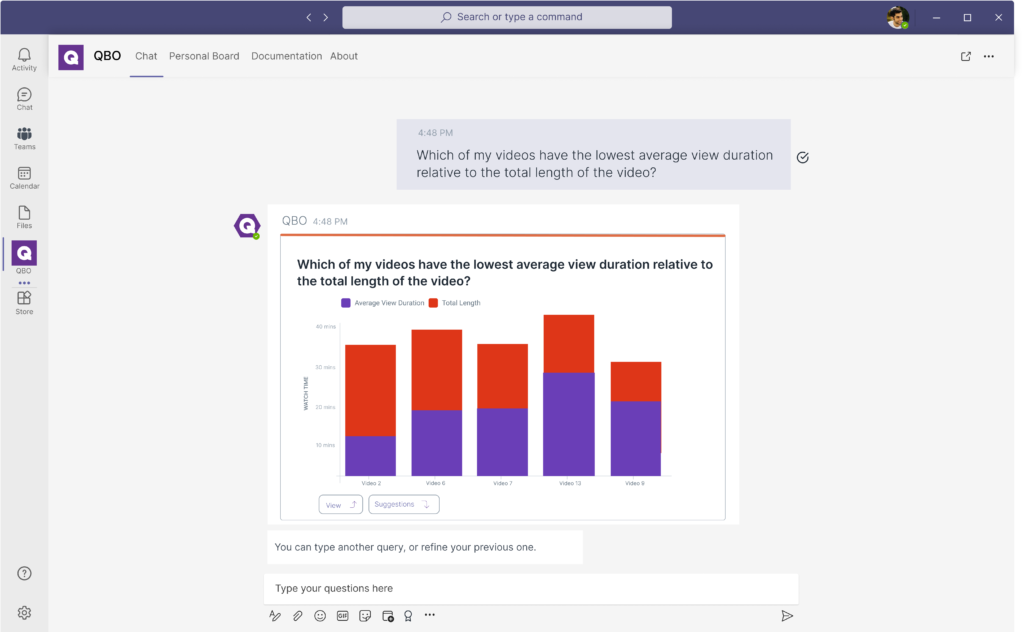Switch to the Documentation tab

point(286,57)
